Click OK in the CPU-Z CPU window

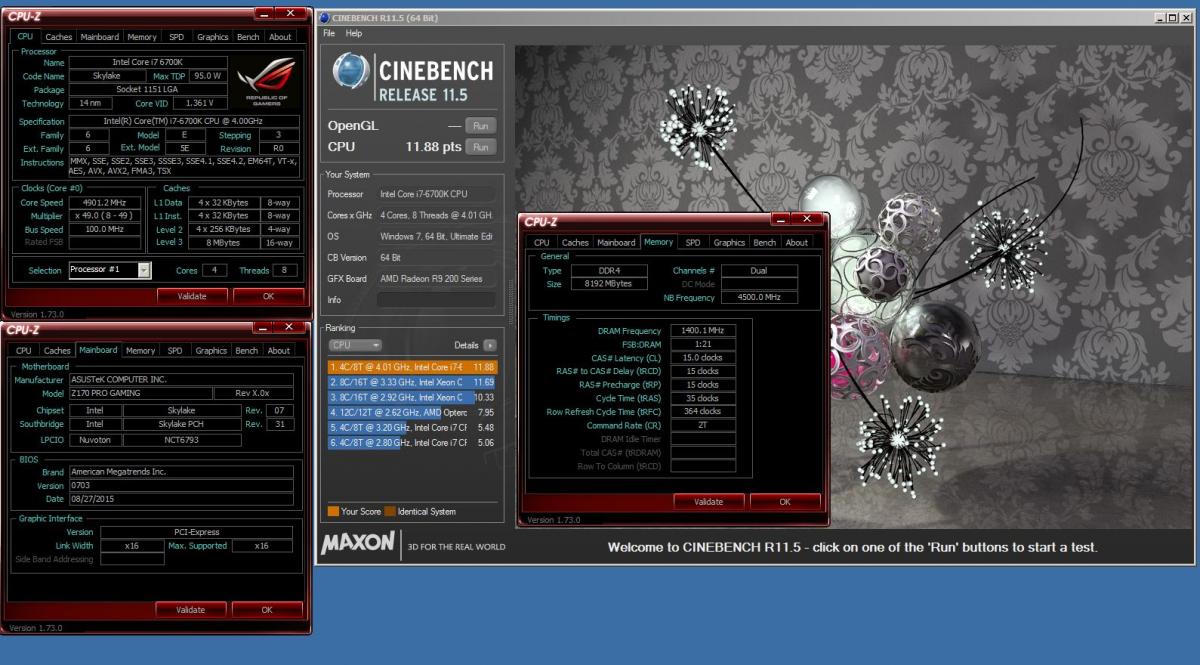point(268,296)
